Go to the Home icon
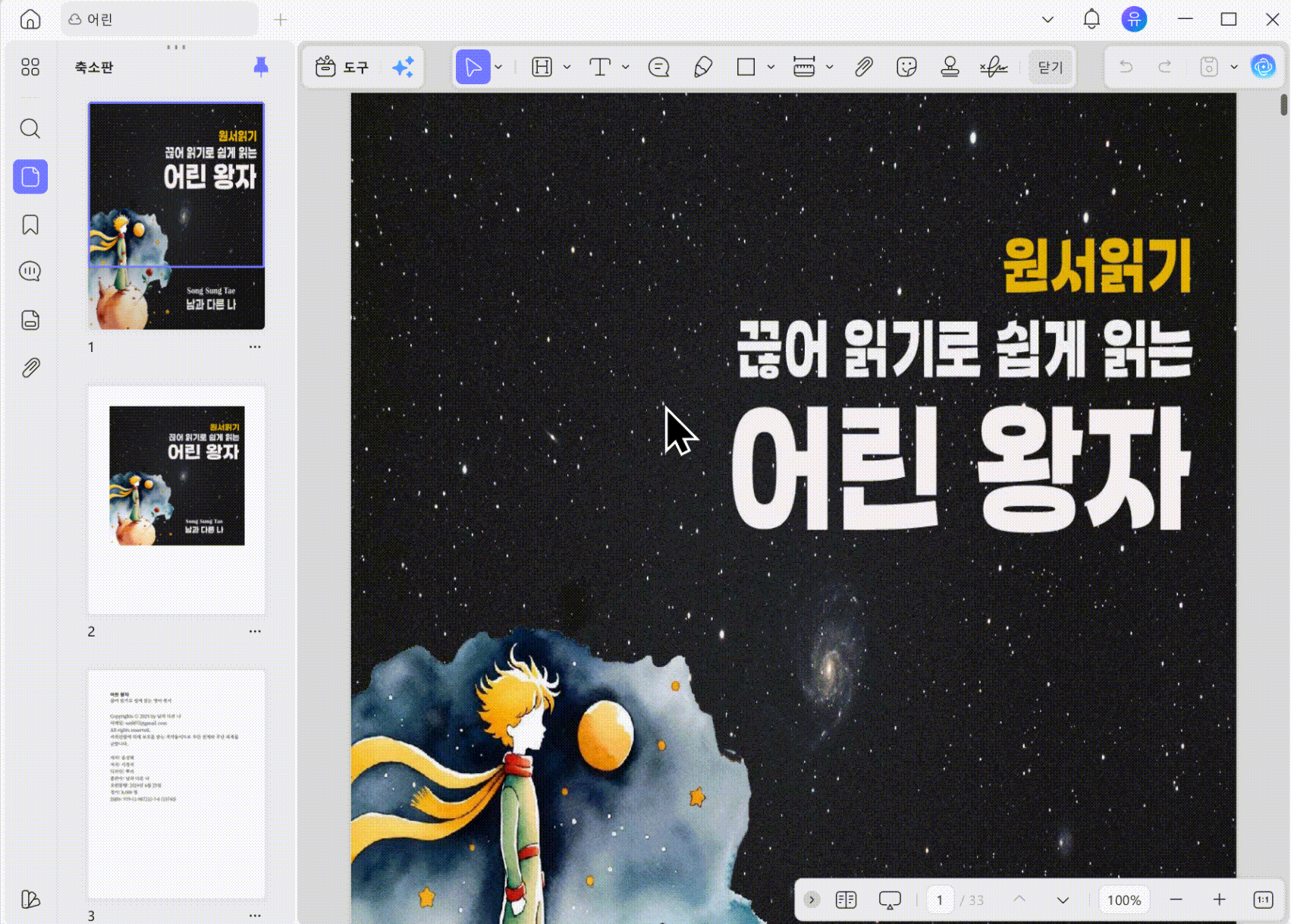Viewport: 1291px width, 924px height. tap(30, 19)
